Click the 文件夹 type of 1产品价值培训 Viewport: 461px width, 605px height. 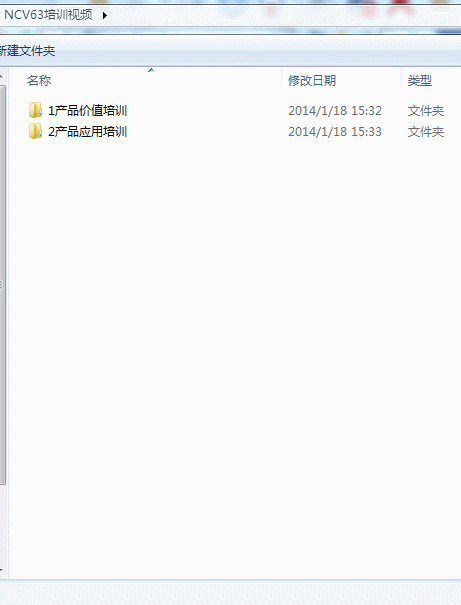point(426,111)
